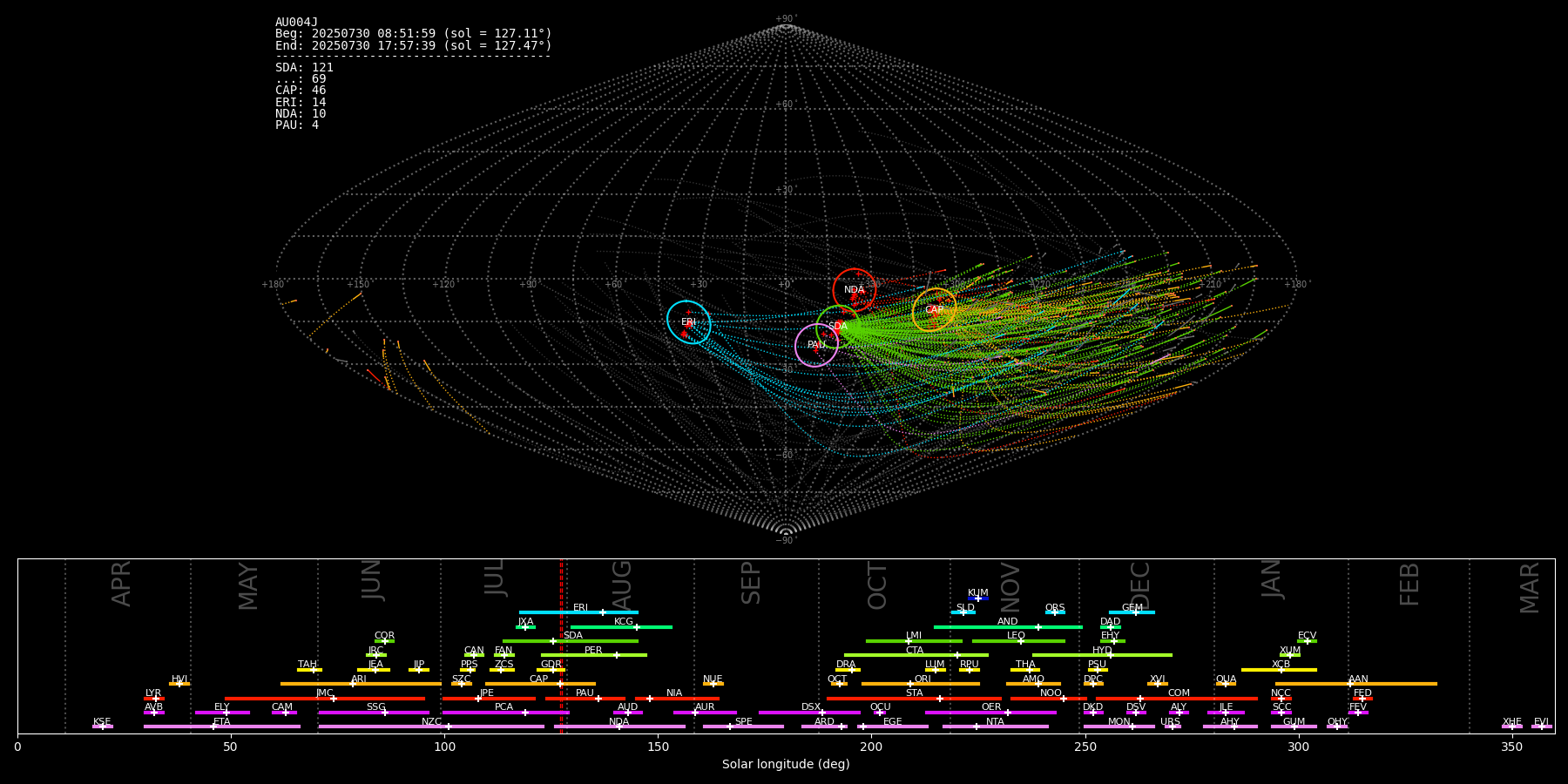
Task: Click the ETA shower bar in the timeline
Action: pyautogui.click(x=222, y=727)
